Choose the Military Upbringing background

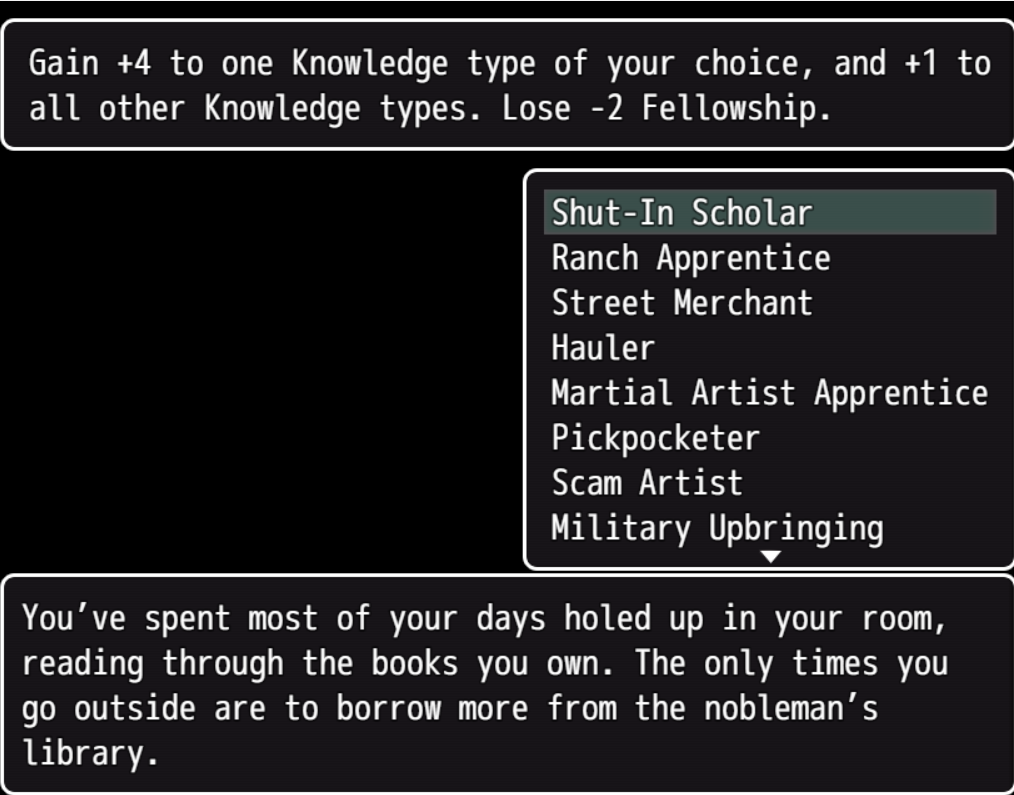tap(717, 528)
